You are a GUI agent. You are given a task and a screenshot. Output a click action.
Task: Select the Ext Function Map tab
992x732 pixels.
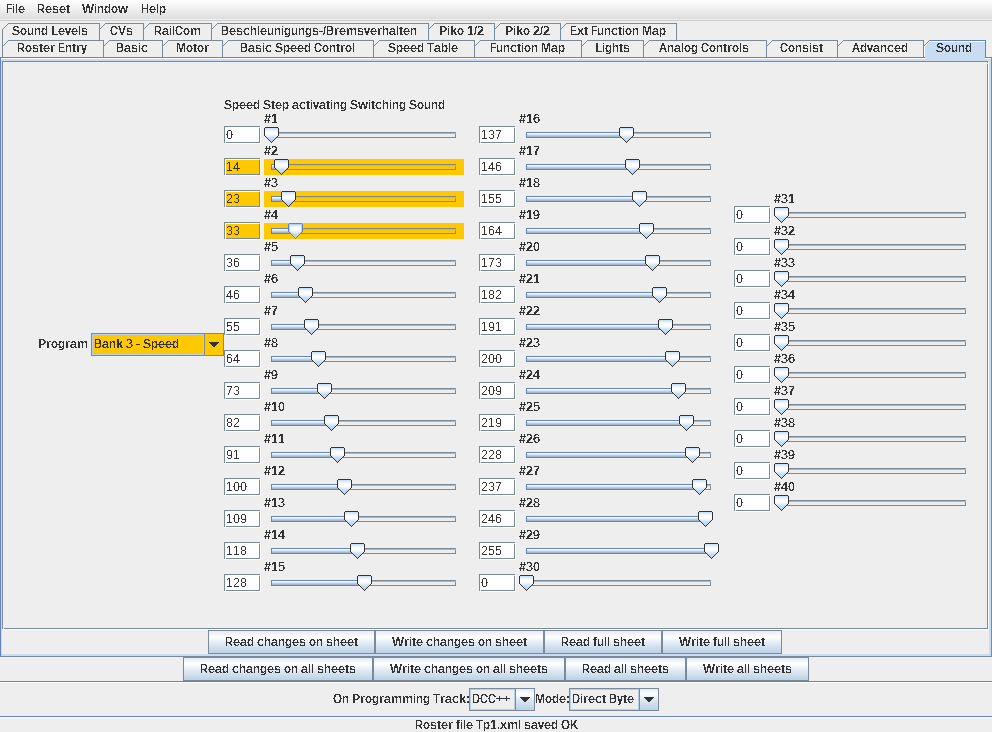618,31
